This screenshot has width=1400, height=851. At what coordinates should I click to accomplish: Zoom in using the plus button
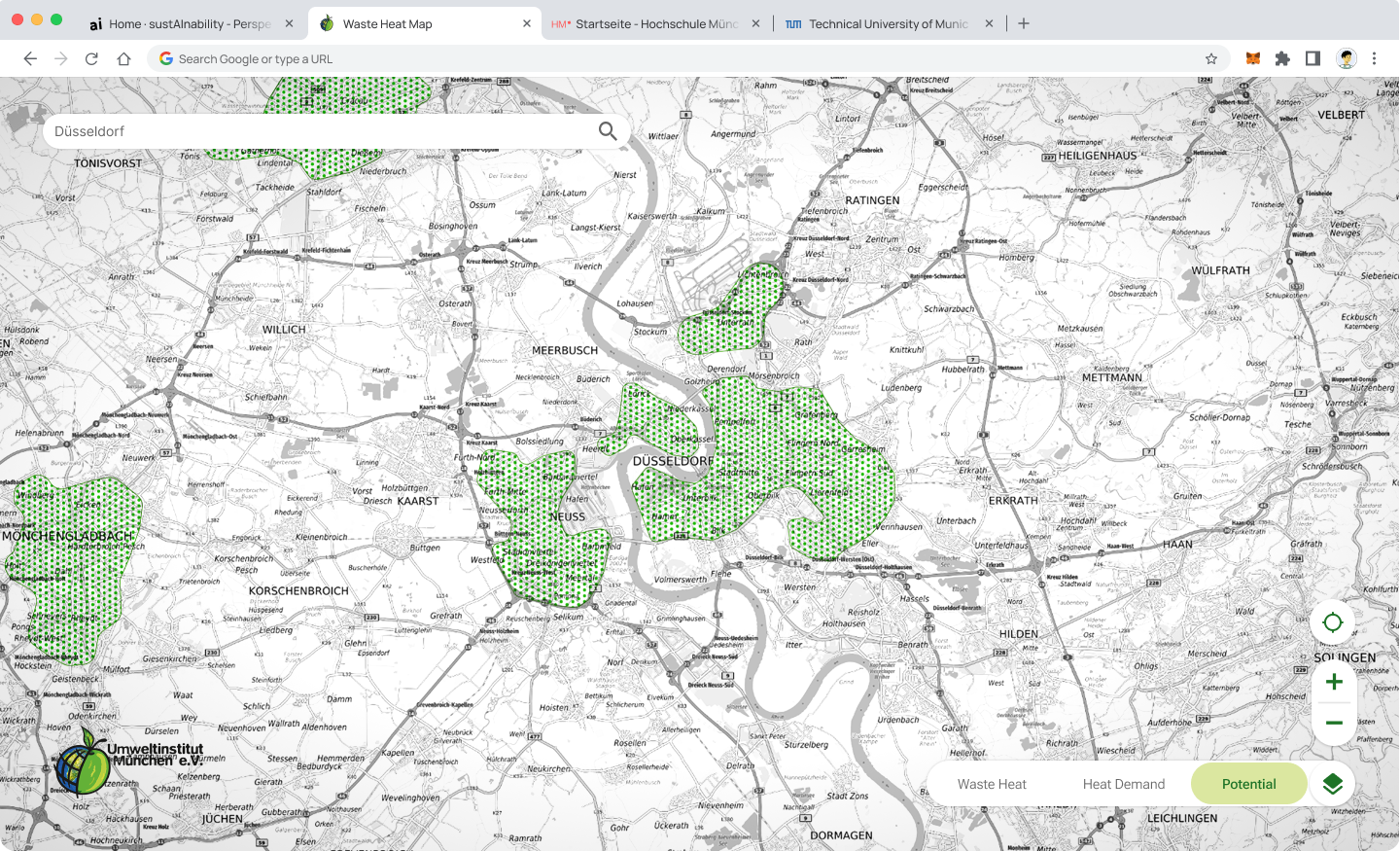(x=1334, y=682)
